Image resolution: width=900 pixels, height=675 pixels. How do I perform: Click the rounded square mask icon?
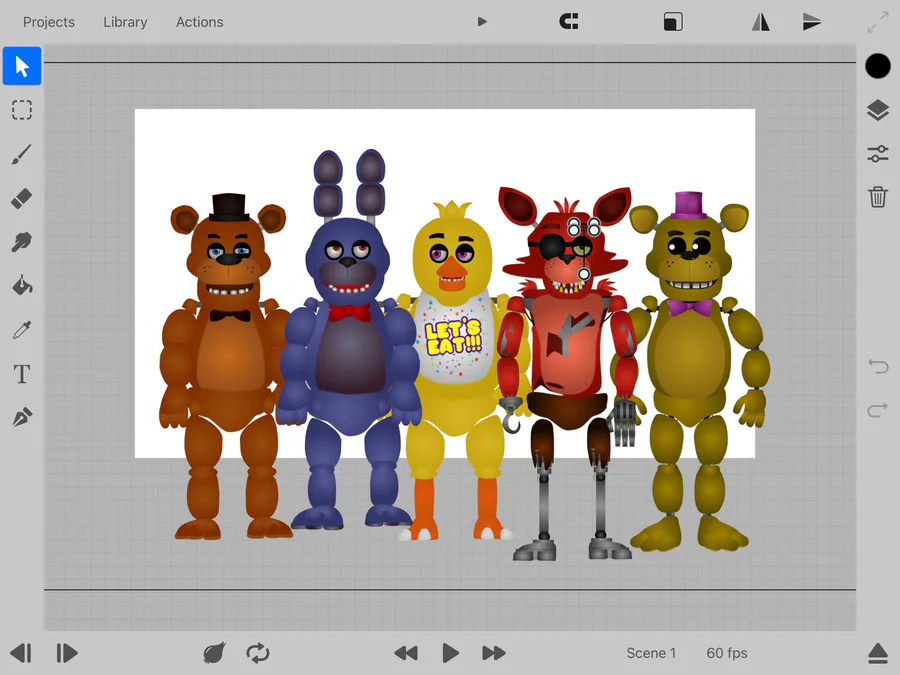click(673, 22)
